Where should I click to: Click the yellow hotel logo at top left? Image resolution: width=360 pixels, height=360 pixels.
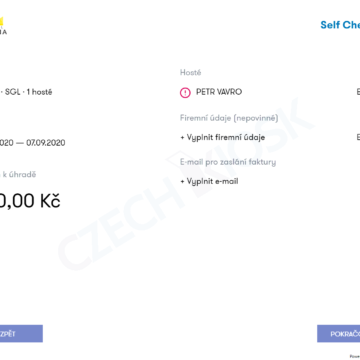tap(2, 25)
